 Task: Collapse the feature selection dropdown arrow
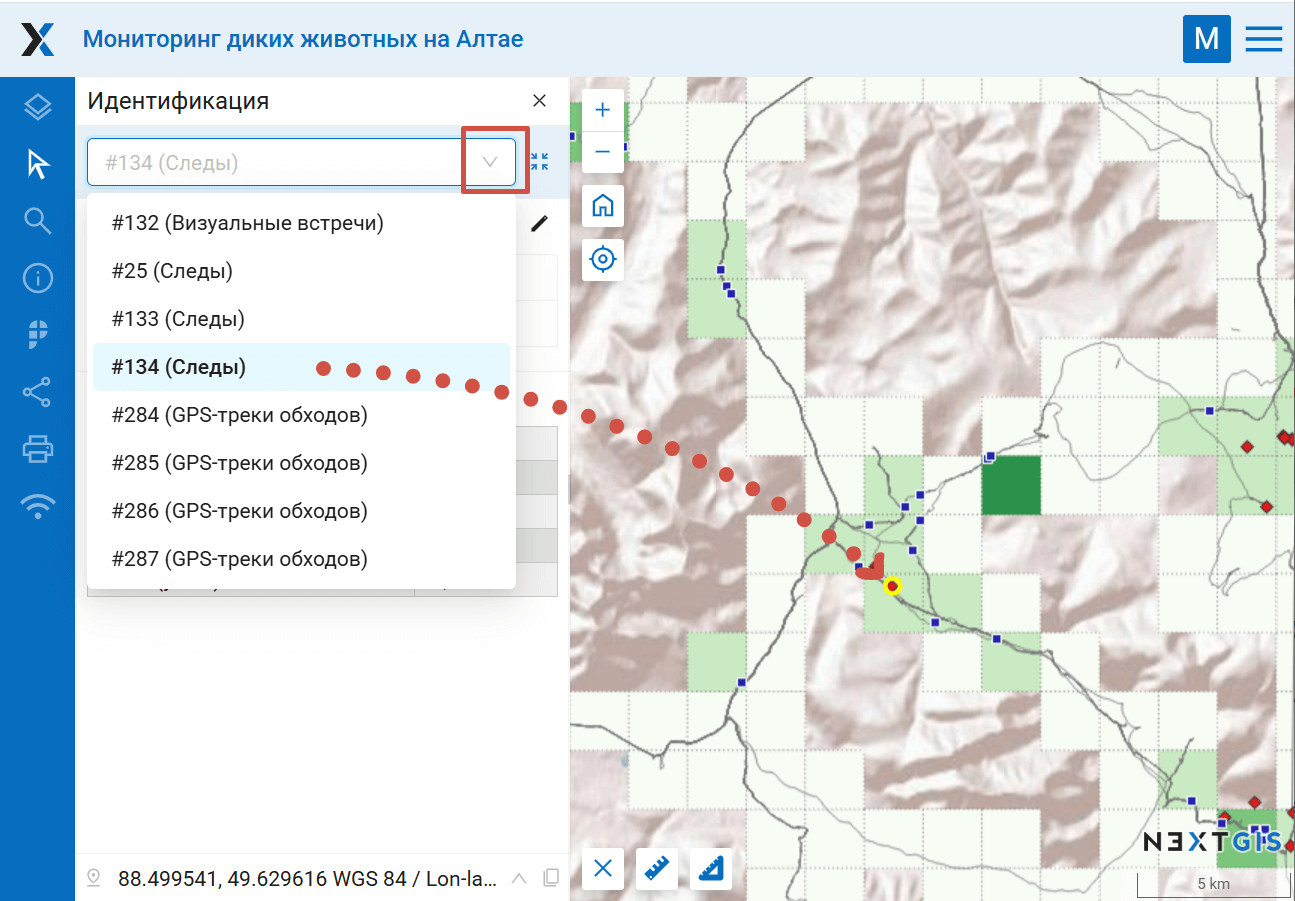(x=491, y=162)
